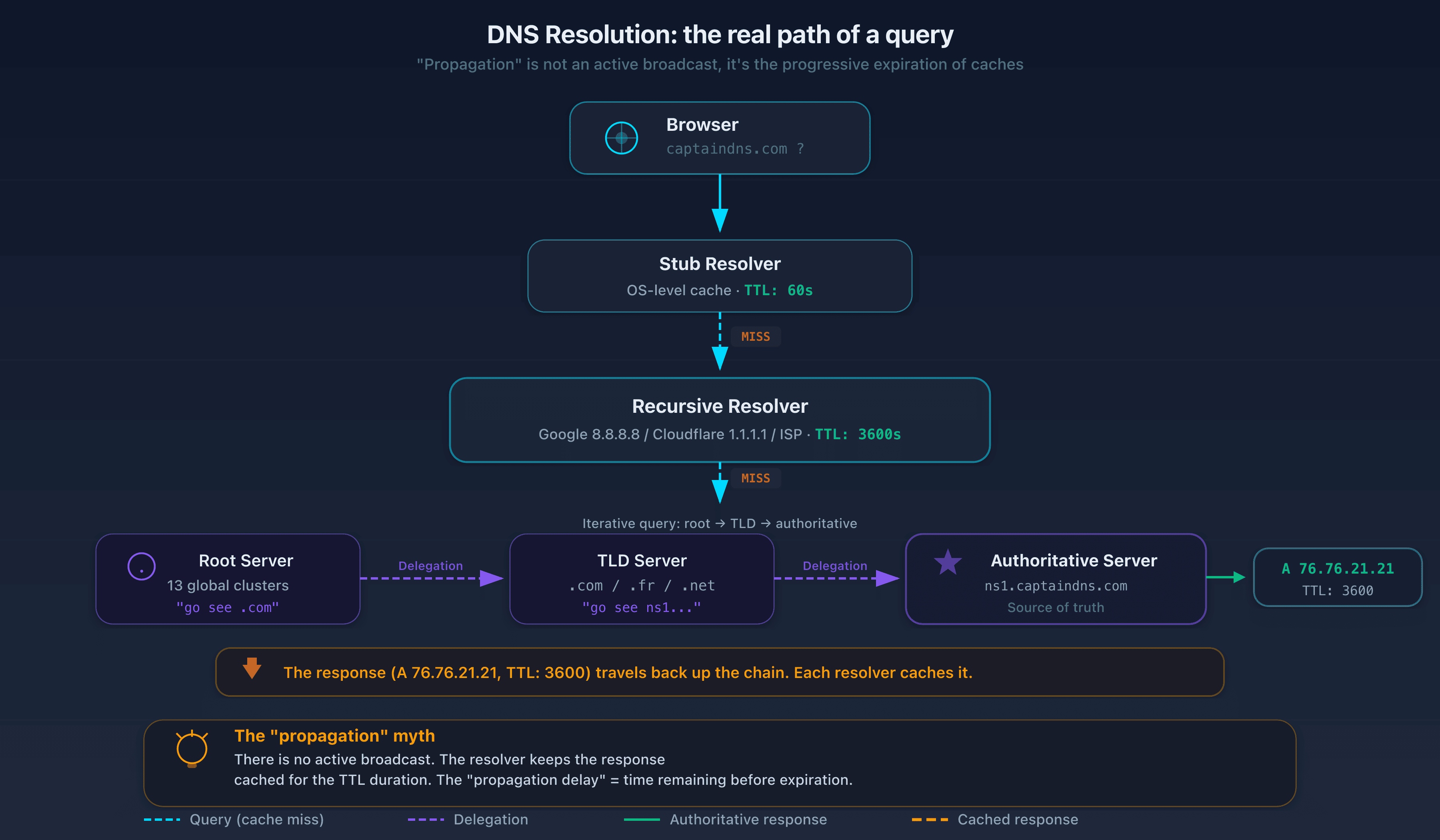The image size is (1440, 840).
Task: Click the subtitle about progressive cache expiration
Action: [x=720, y=64]
